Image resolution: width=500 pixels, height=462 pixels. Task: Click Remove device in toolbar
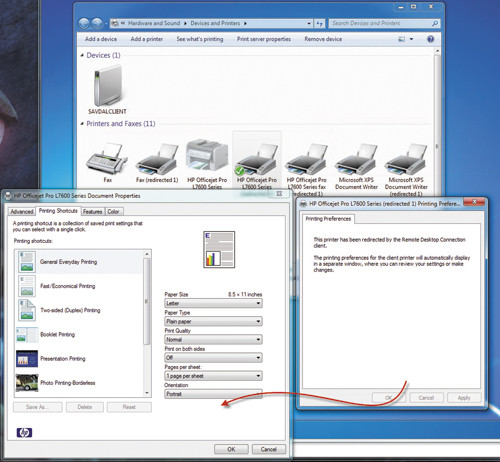(323, 39)
